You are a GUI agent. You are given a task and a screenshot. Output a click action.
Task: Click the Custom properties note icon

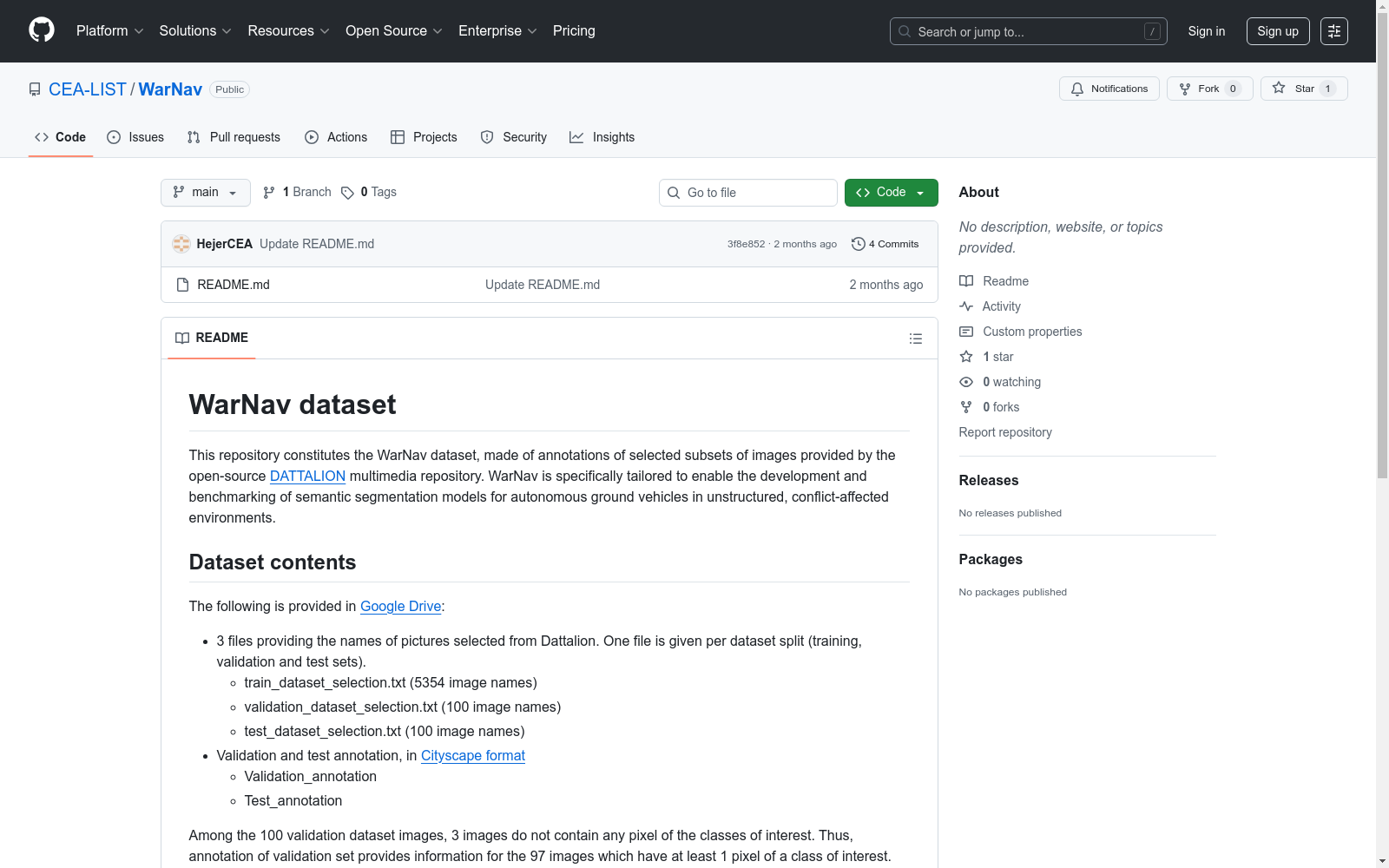click(x=966, y=332)
